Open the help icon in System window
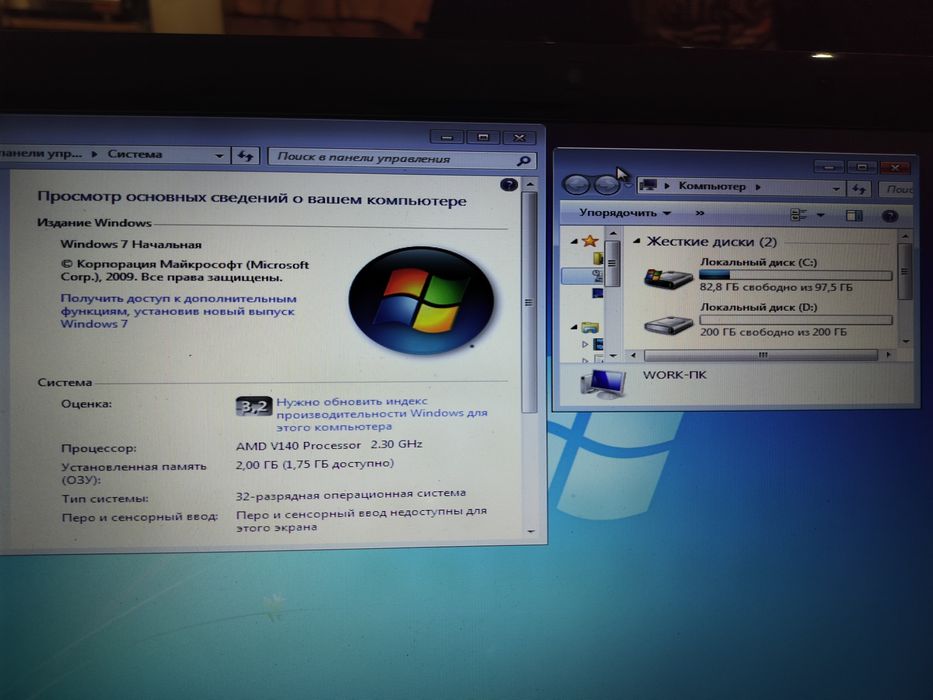Viewport: 933px width, 700px height. coord(509,185)
